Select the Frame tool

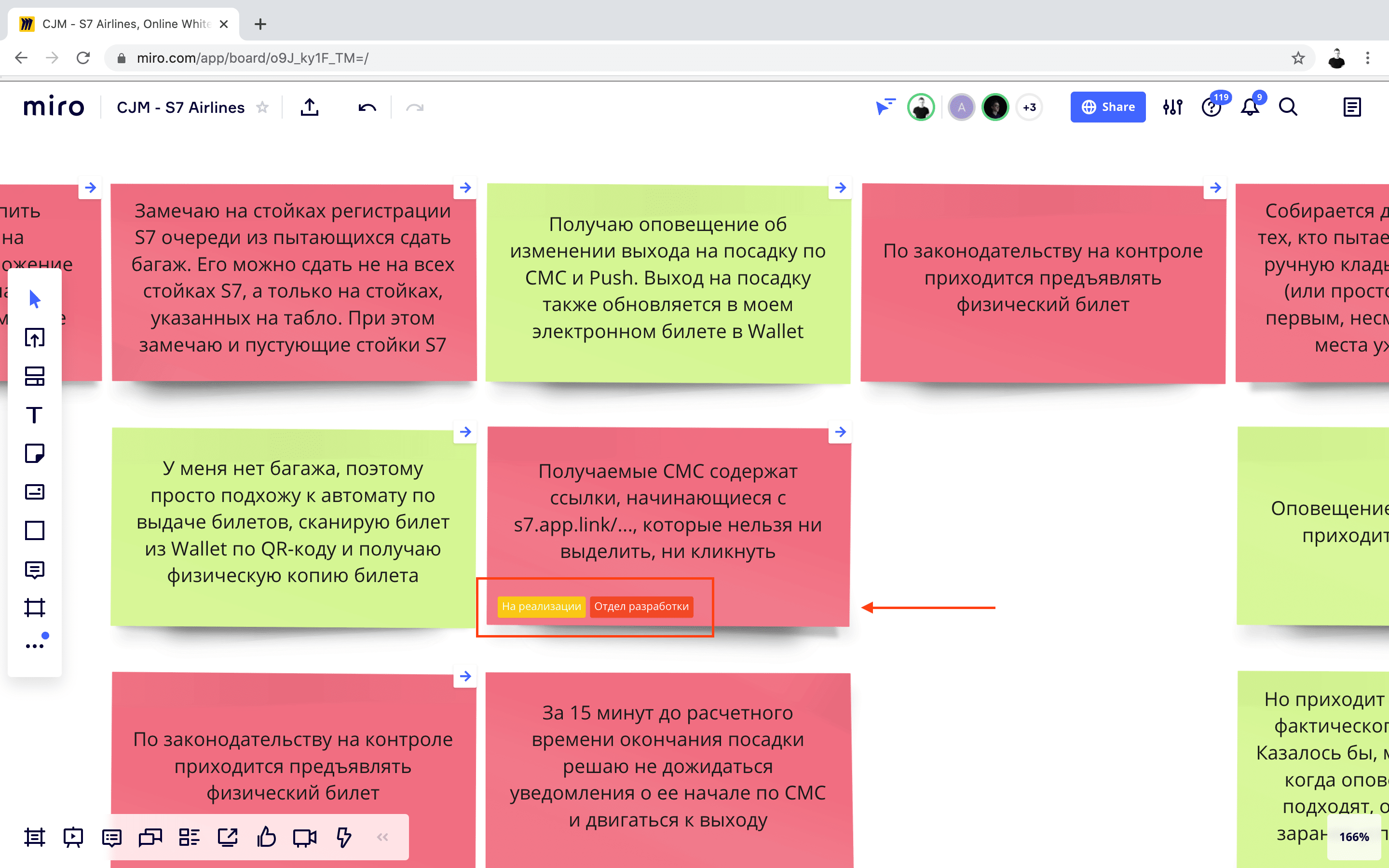click(x=34, y=608)
